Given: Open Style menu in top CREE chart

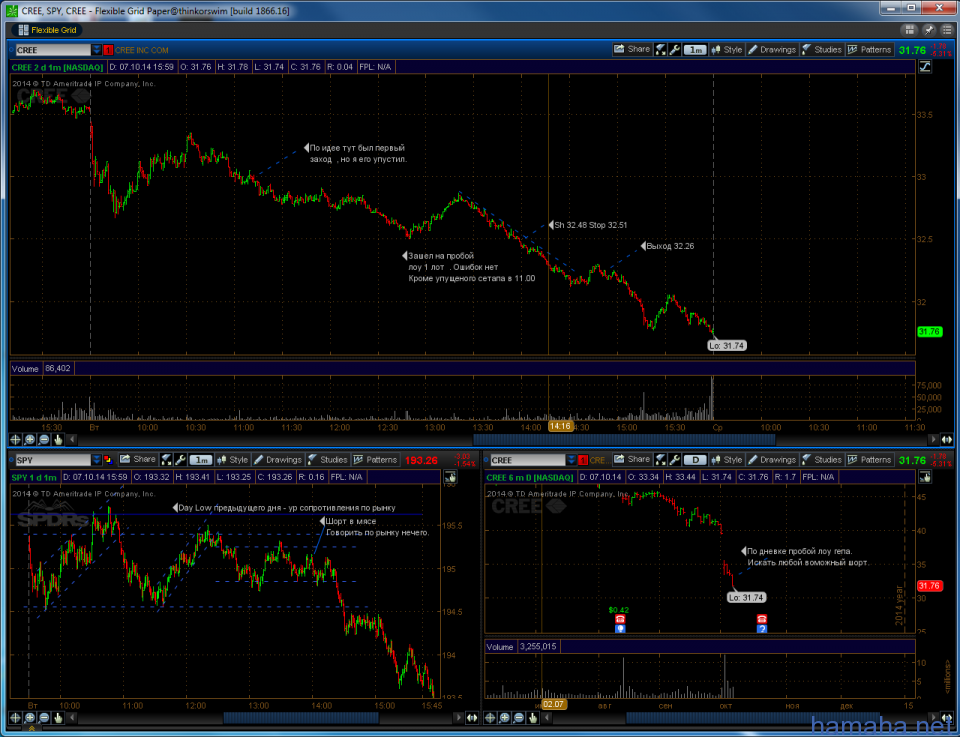Looking at the screenshot, I should pos(726,50).
